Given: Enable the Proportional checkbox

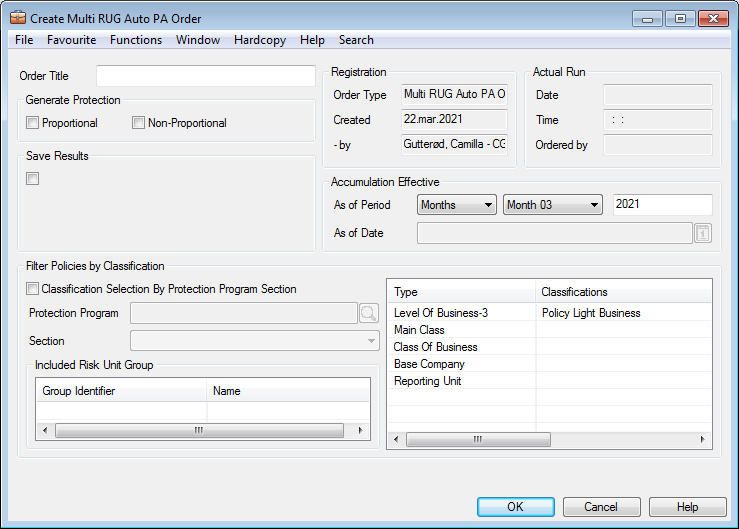Looking at the screenshot, I should (x=32, y=123).
